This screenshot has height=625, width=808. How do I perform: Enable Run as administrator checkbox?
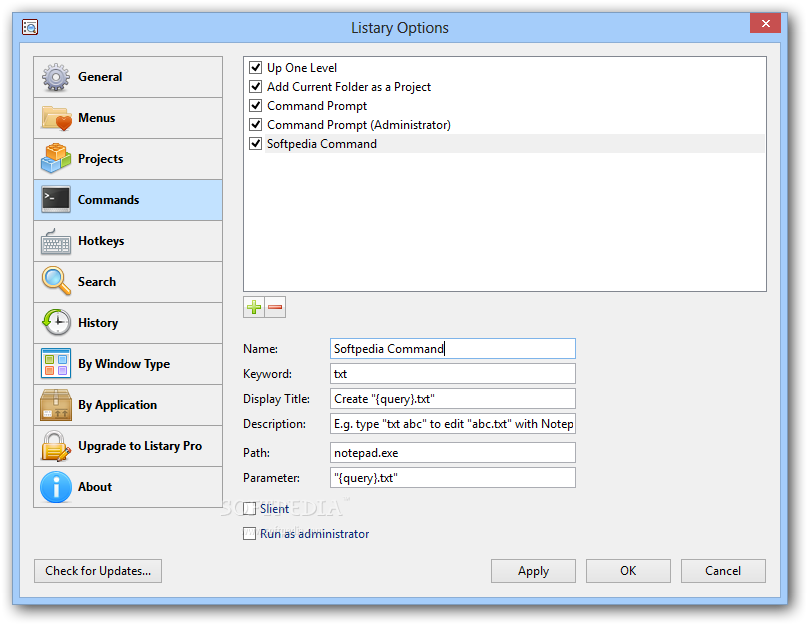[x=249, y=533]
